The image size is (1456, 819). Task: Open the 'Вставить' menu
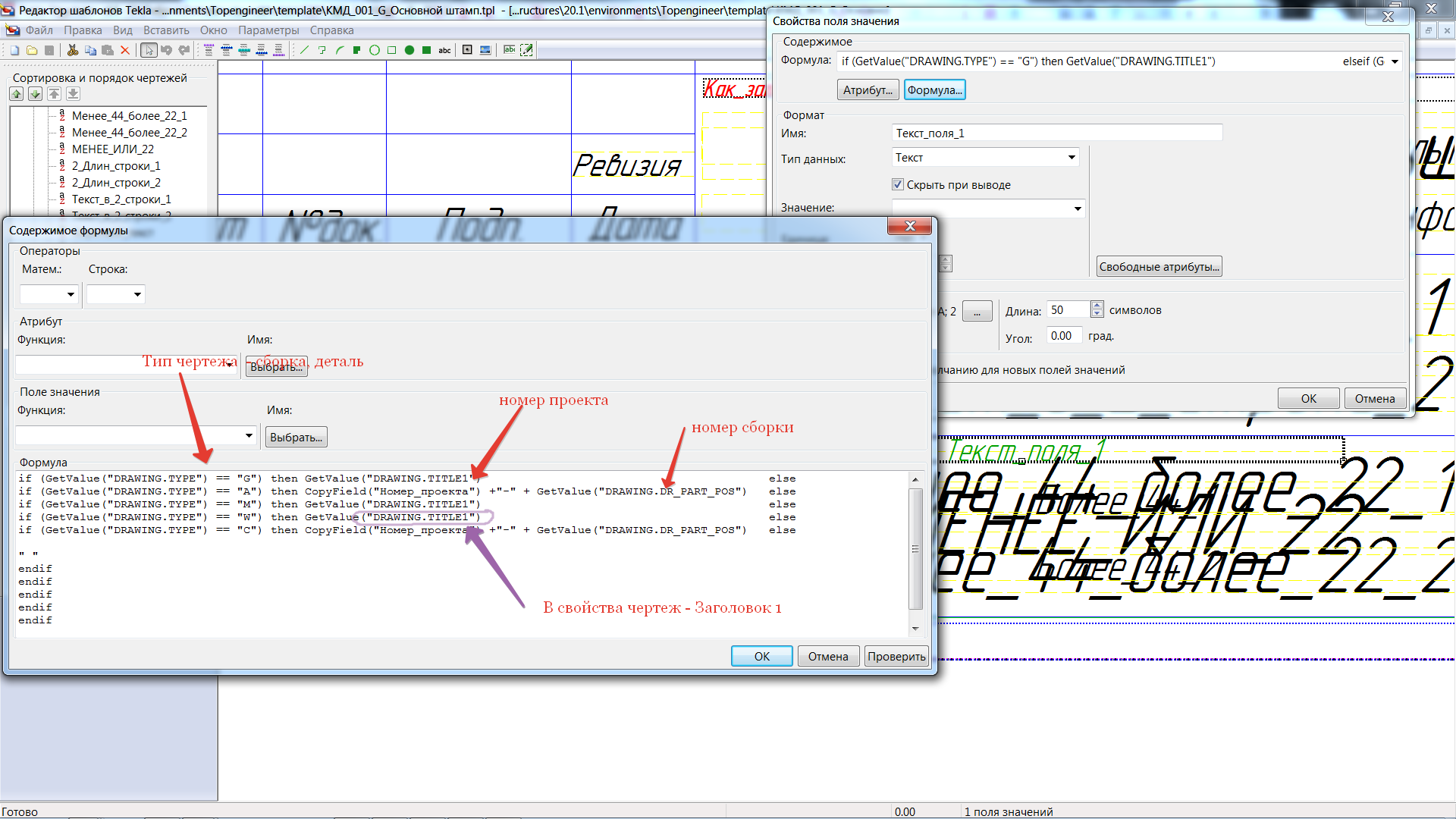166,30
